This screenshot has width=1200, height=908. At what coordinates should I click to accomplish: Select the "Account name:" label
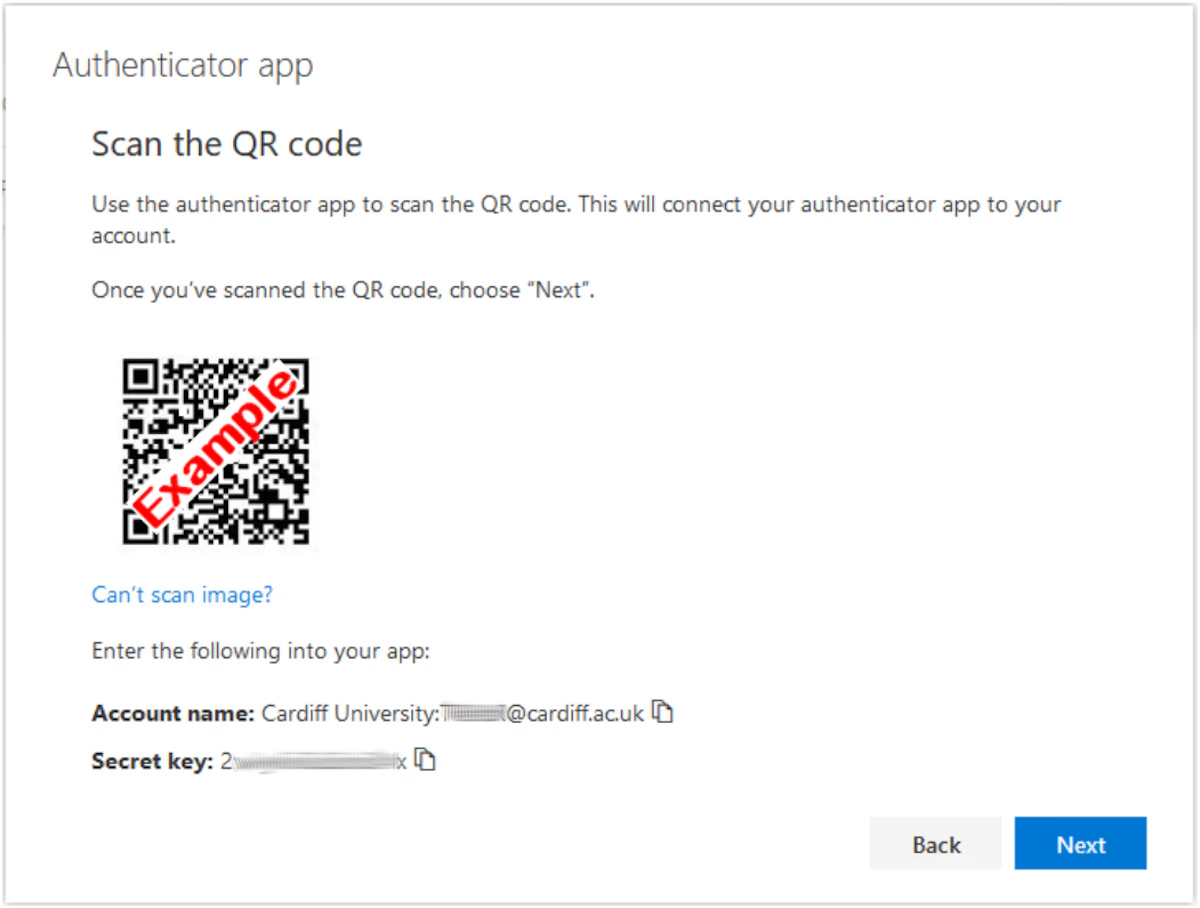[x=174, y=714]
